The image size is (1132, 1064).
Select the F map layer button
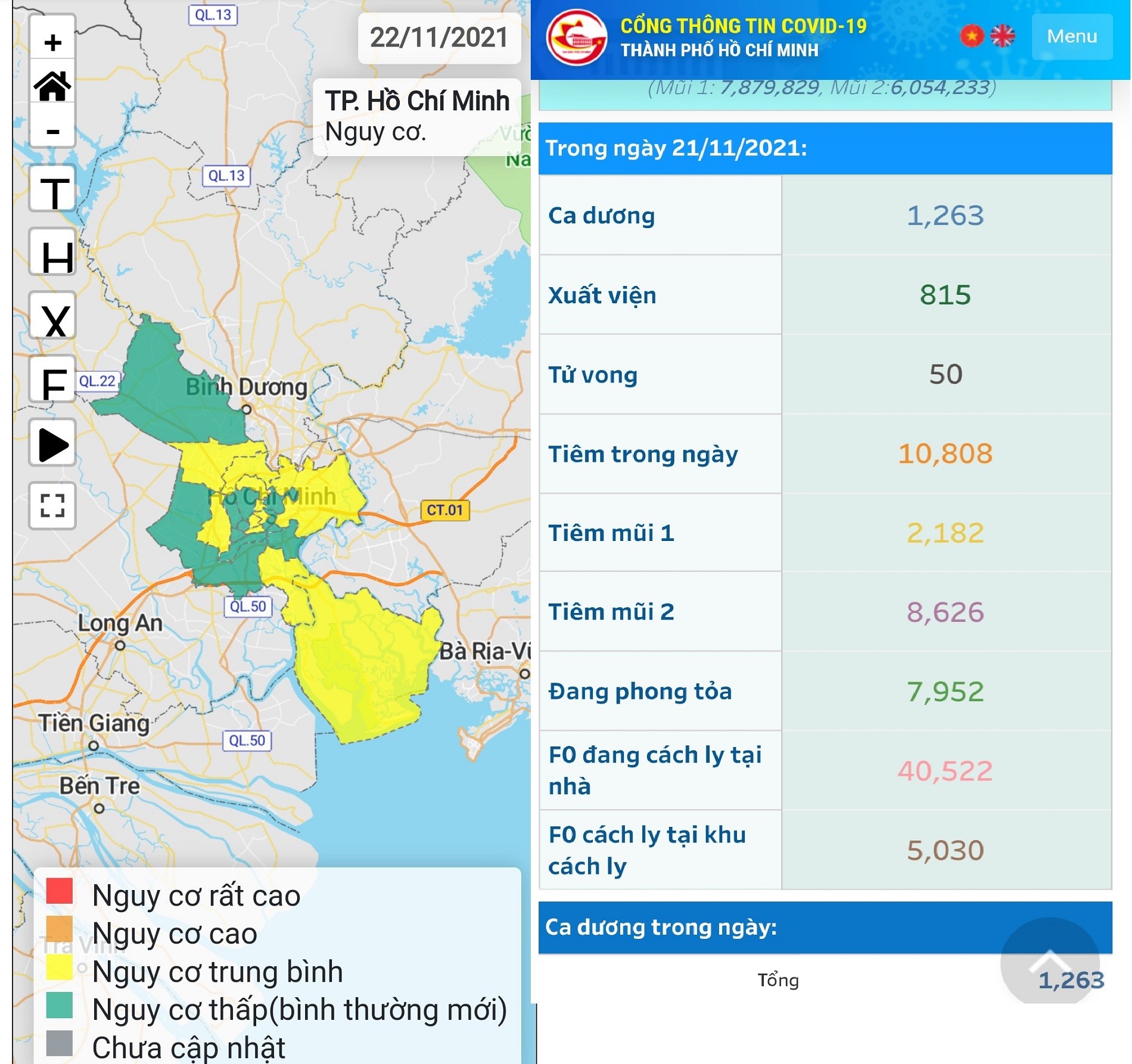click(x=53, y=380)
